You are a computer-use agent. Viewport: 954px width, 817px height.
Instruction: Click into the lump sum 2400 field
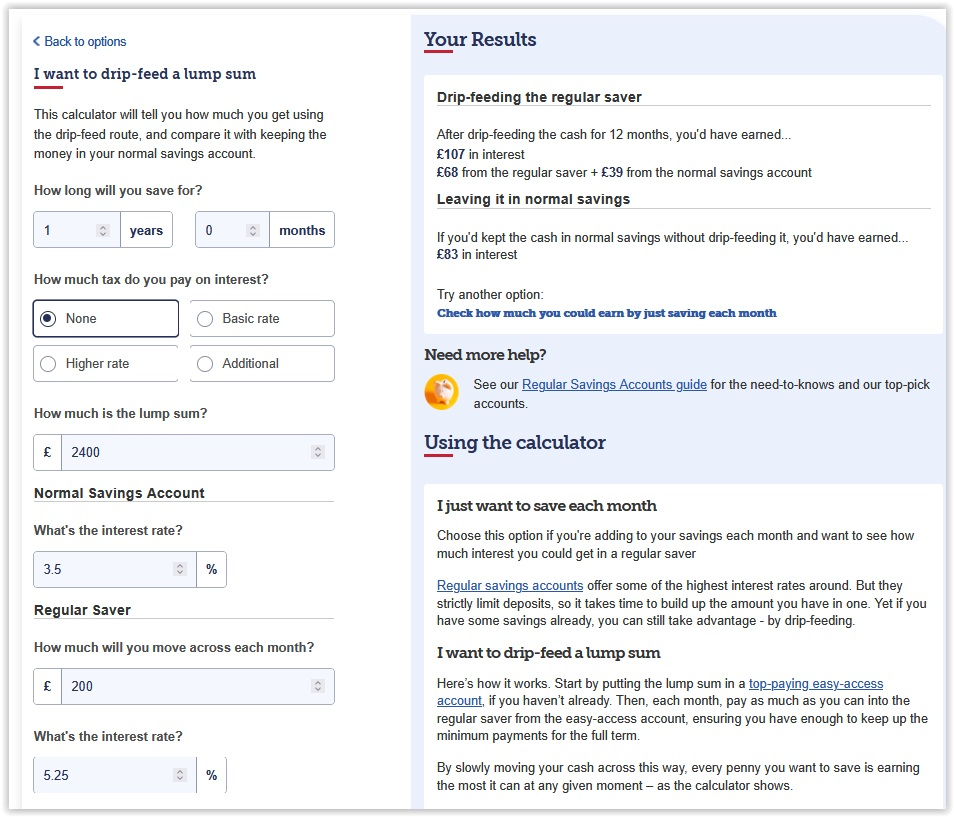coord(198,452)
